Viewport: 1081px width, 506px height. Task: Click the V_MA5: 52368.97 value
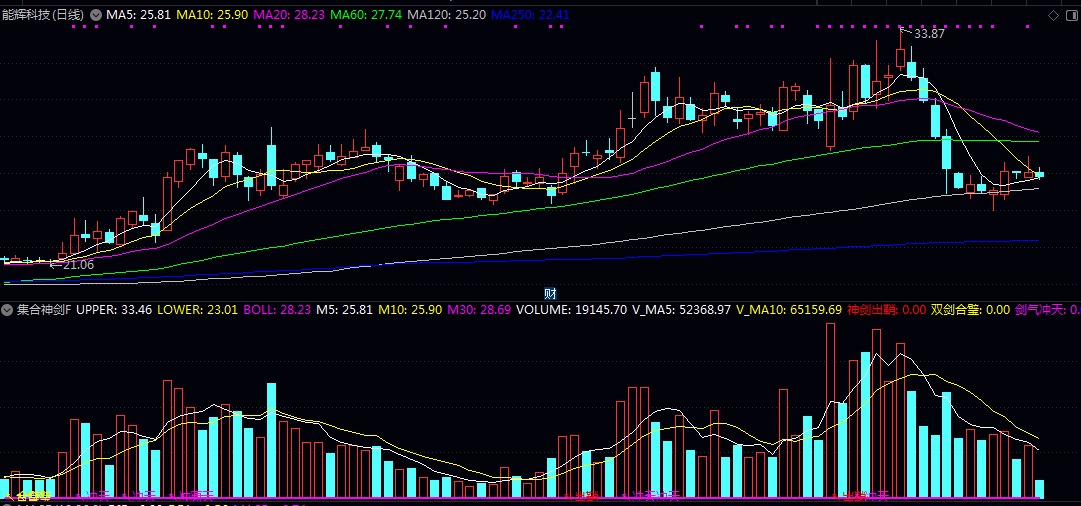682,310
